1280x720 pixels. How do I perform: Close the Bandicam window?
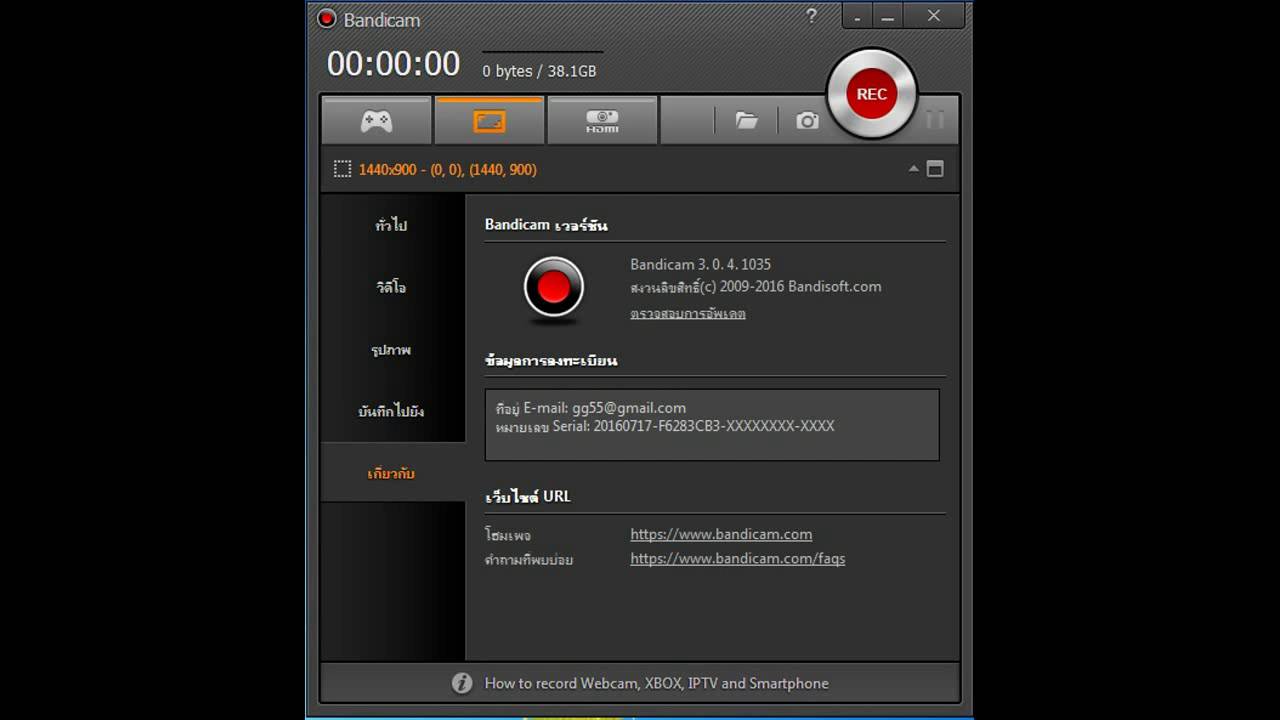click(x=934, y=16)
